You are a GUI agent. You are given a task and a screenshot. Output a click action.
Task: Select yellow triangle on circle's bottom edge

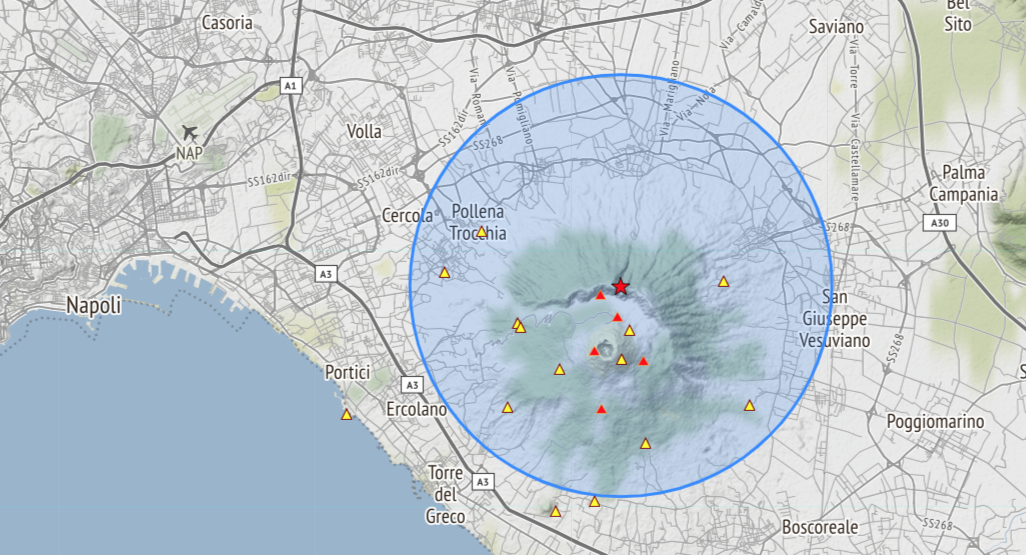point(595,502)
